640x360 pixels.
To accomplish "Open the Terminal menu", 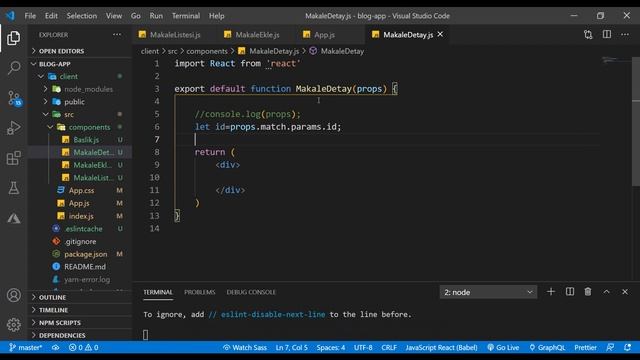I will (x=186, y=16).
